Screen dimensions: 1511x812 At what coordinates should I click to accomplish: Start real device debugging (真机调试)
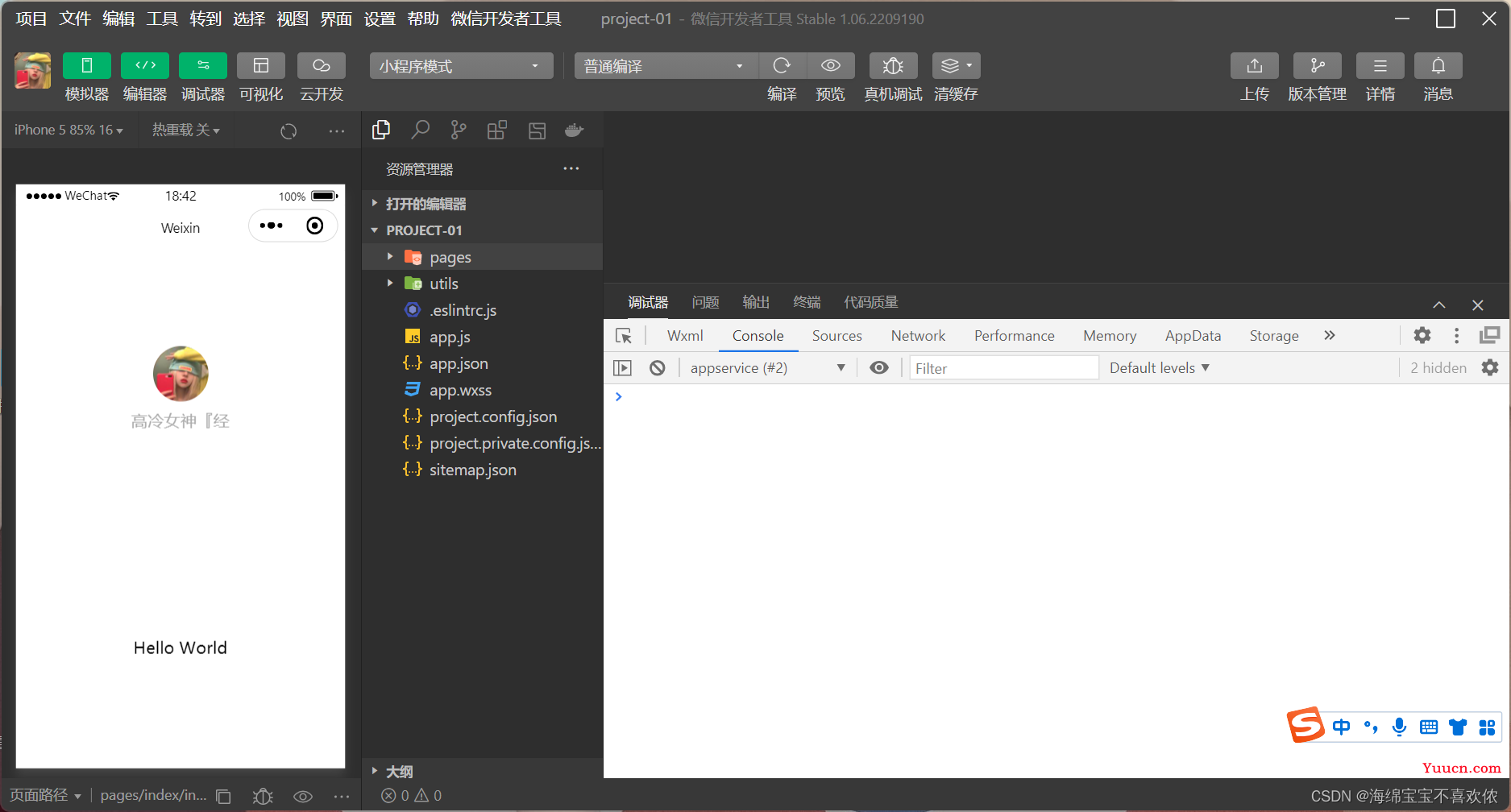pyautogui.click(x=893, y=65)
